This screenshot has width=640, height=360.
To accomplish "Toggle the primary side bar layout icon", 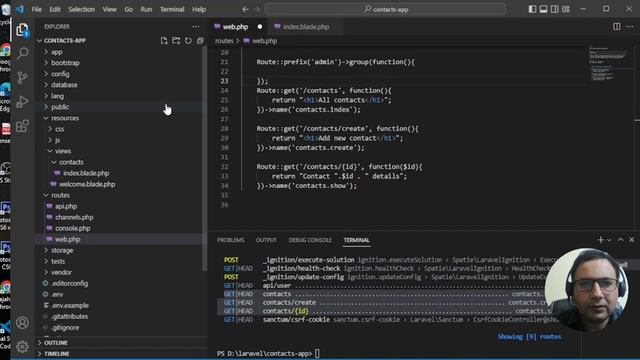I will tap(532, 9).
